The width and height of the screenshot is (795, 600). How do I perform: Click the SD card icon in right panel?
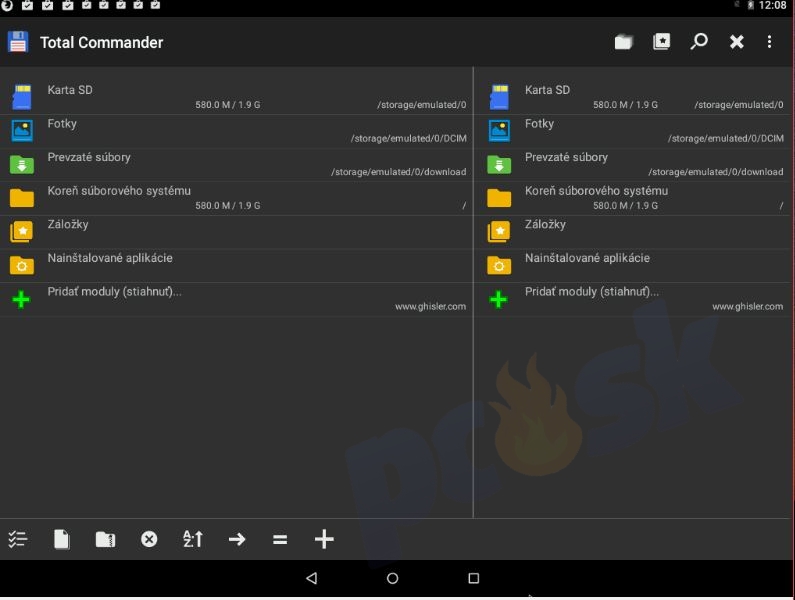point(499,97)
